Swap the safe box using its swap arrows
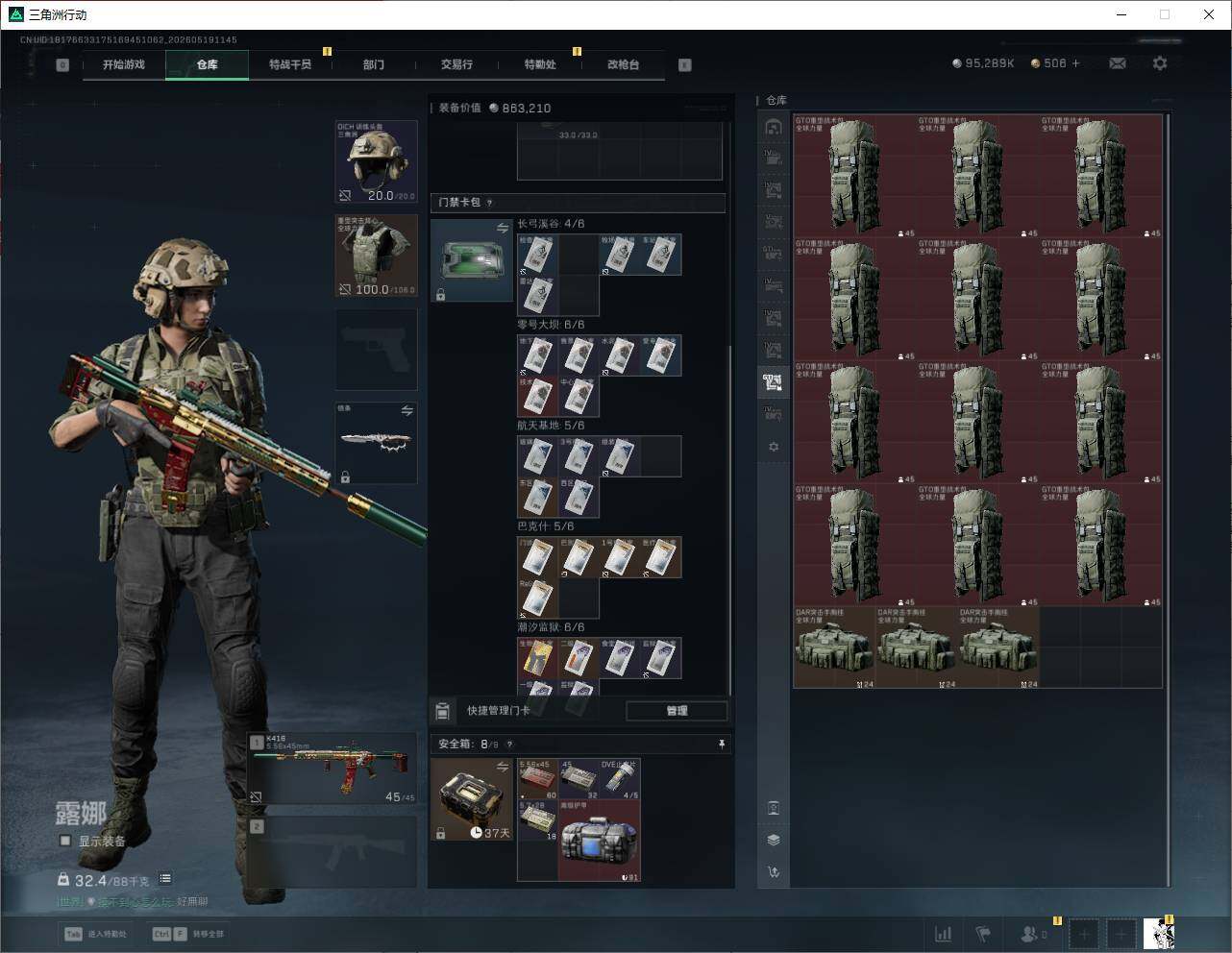Image resolution: width=1232 pixels, height=953 pixels. [x=502, y=767]
